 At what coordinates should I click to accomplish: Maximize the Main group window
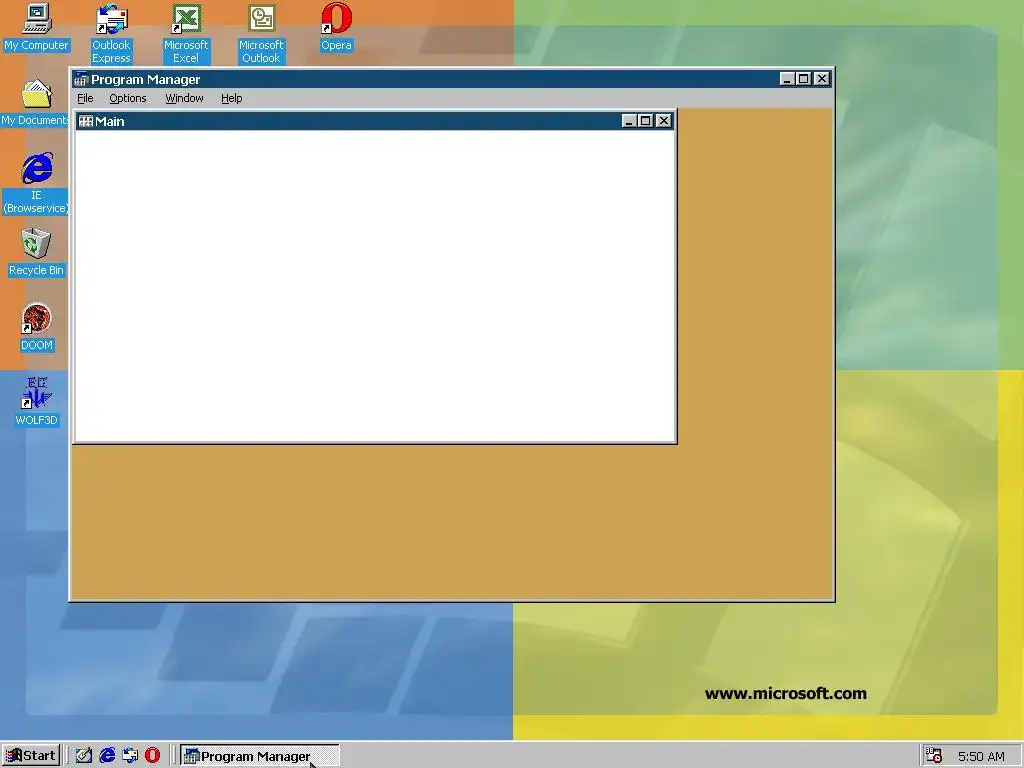click(x=645, y=121)
